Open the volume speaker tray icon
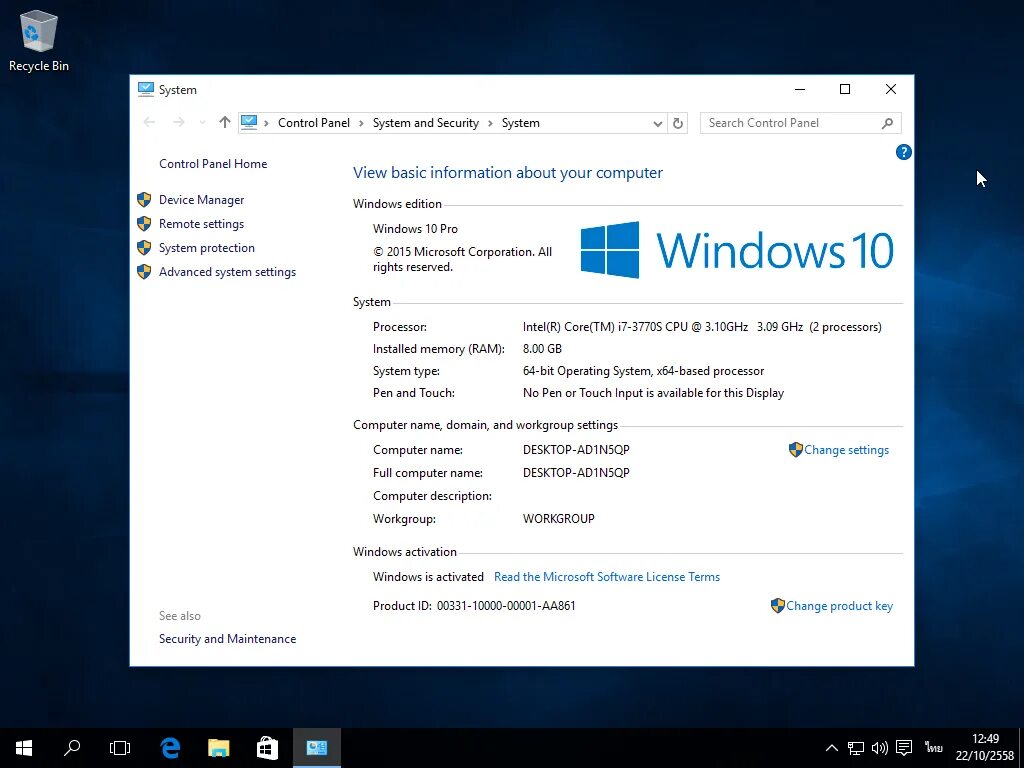 pyautogui.click(x=880, y=748)
